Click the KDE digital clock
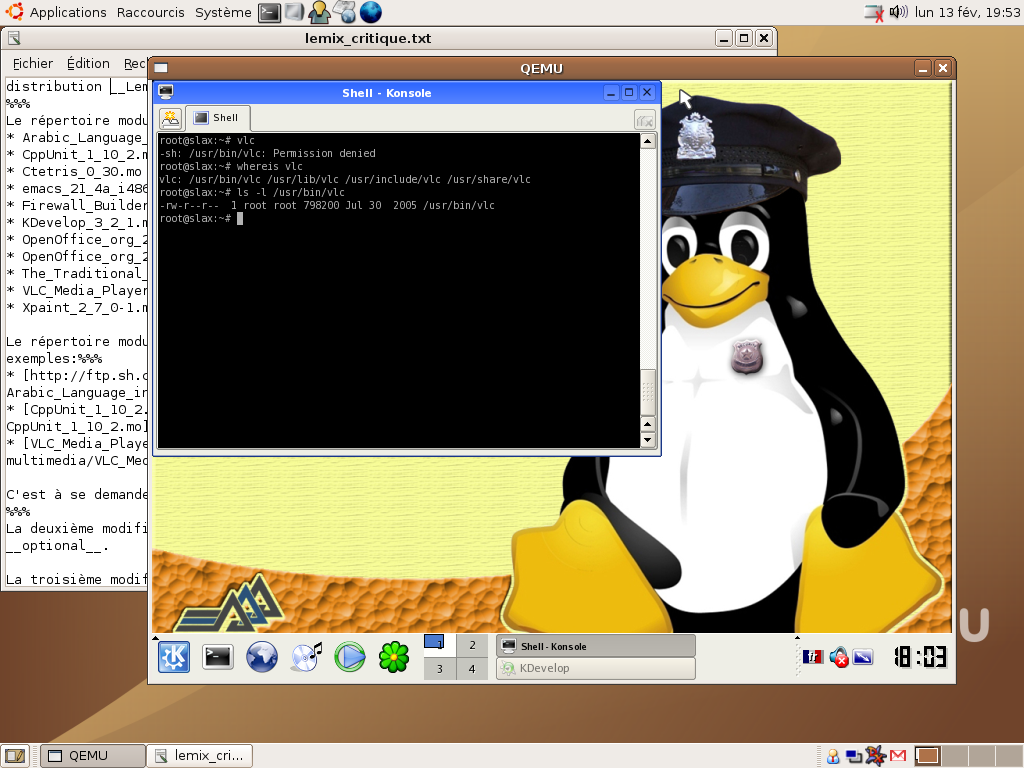 [x=920, y=657]
